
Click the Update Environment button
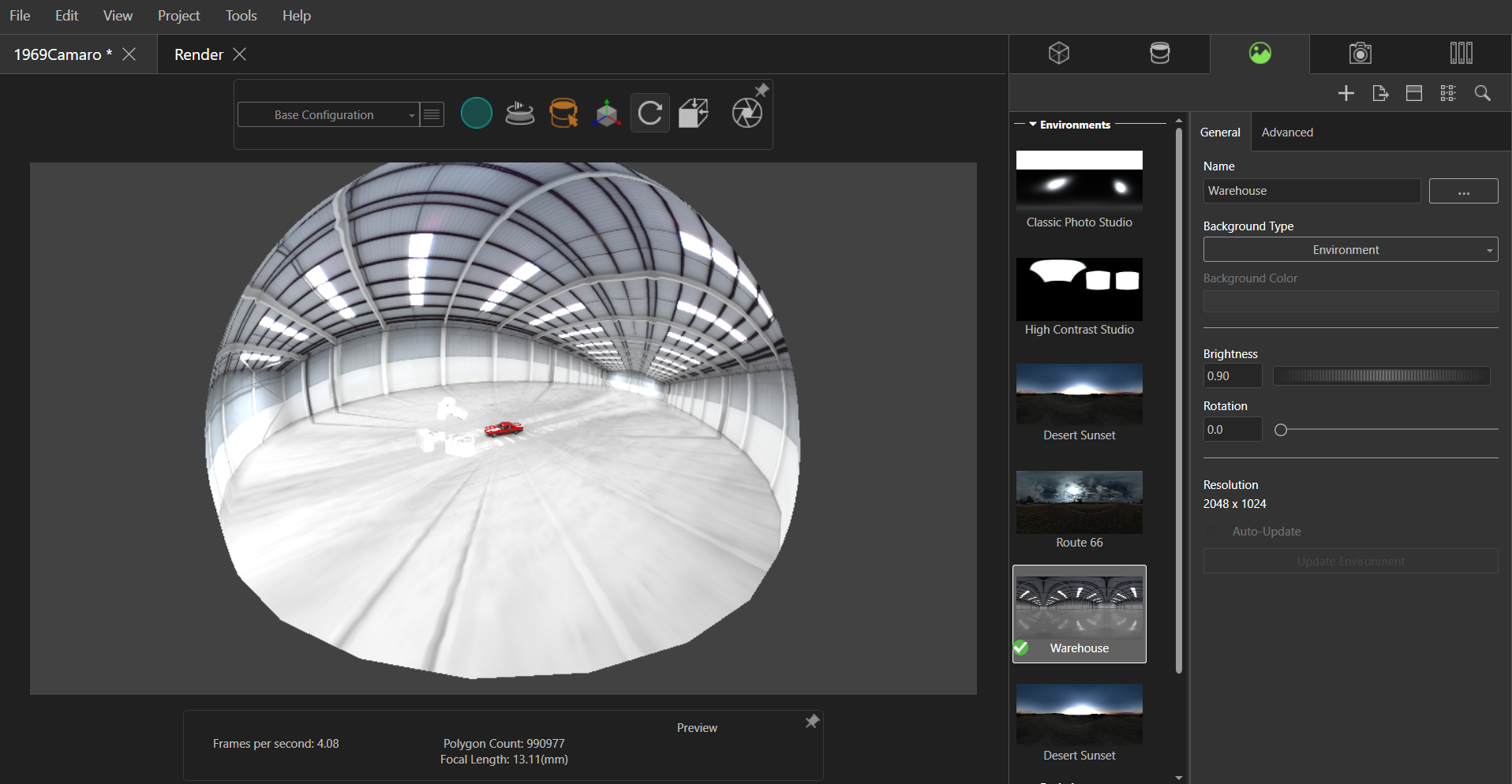[1349, 561]
